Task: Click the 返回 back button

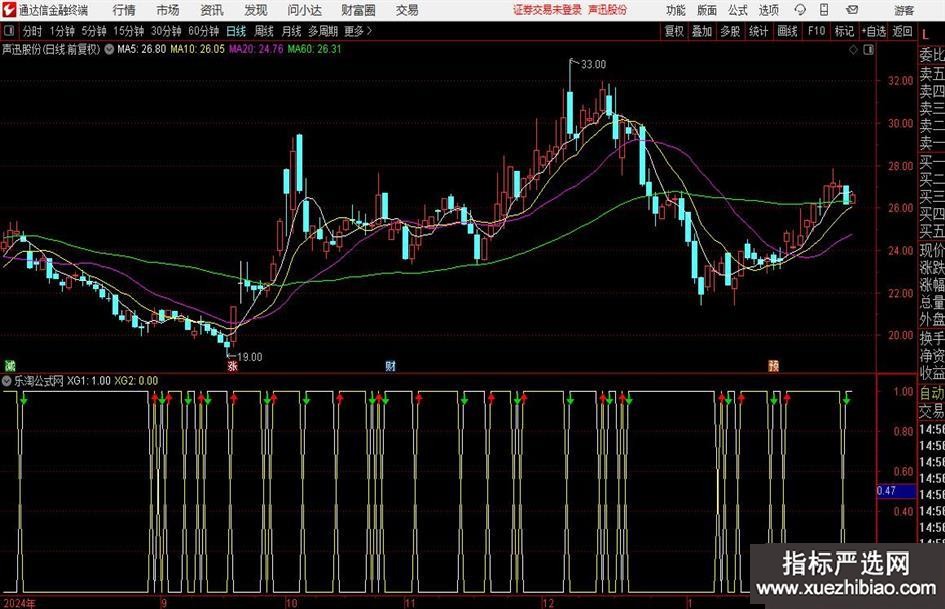Action: point(902,31)
